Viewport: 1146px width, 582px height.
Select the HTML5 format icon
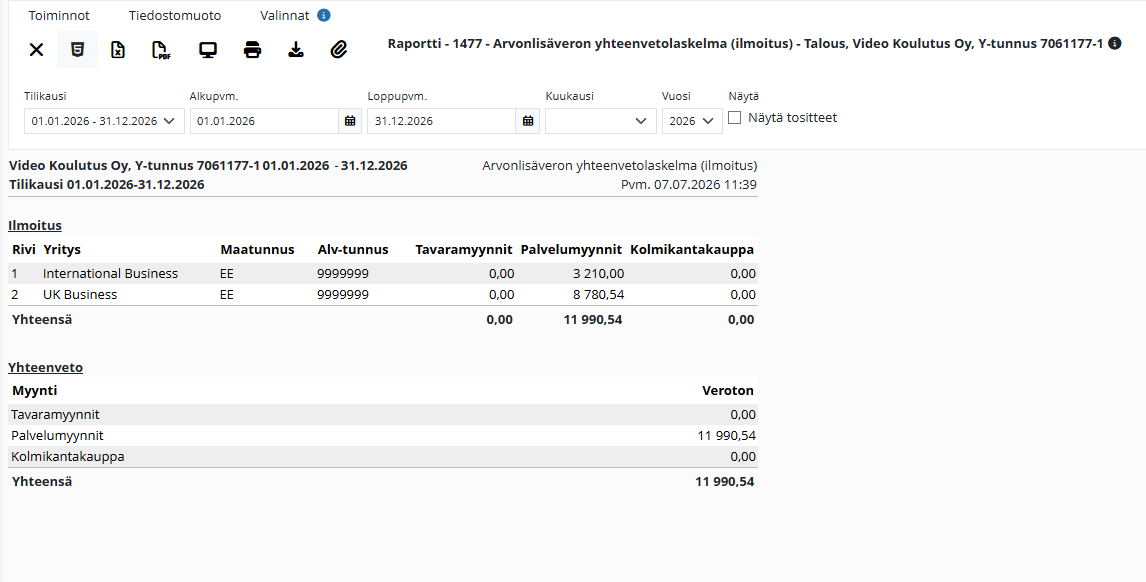77,50
